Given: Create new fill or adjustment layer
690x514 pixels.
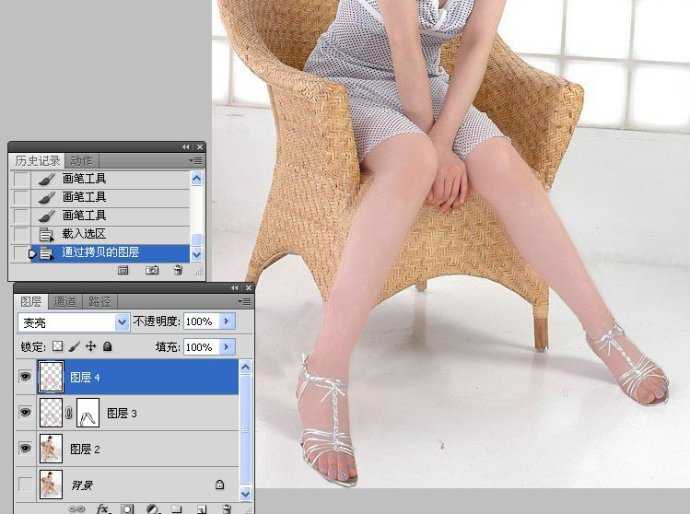Looking at the screenshot, I should pos(152,509).
